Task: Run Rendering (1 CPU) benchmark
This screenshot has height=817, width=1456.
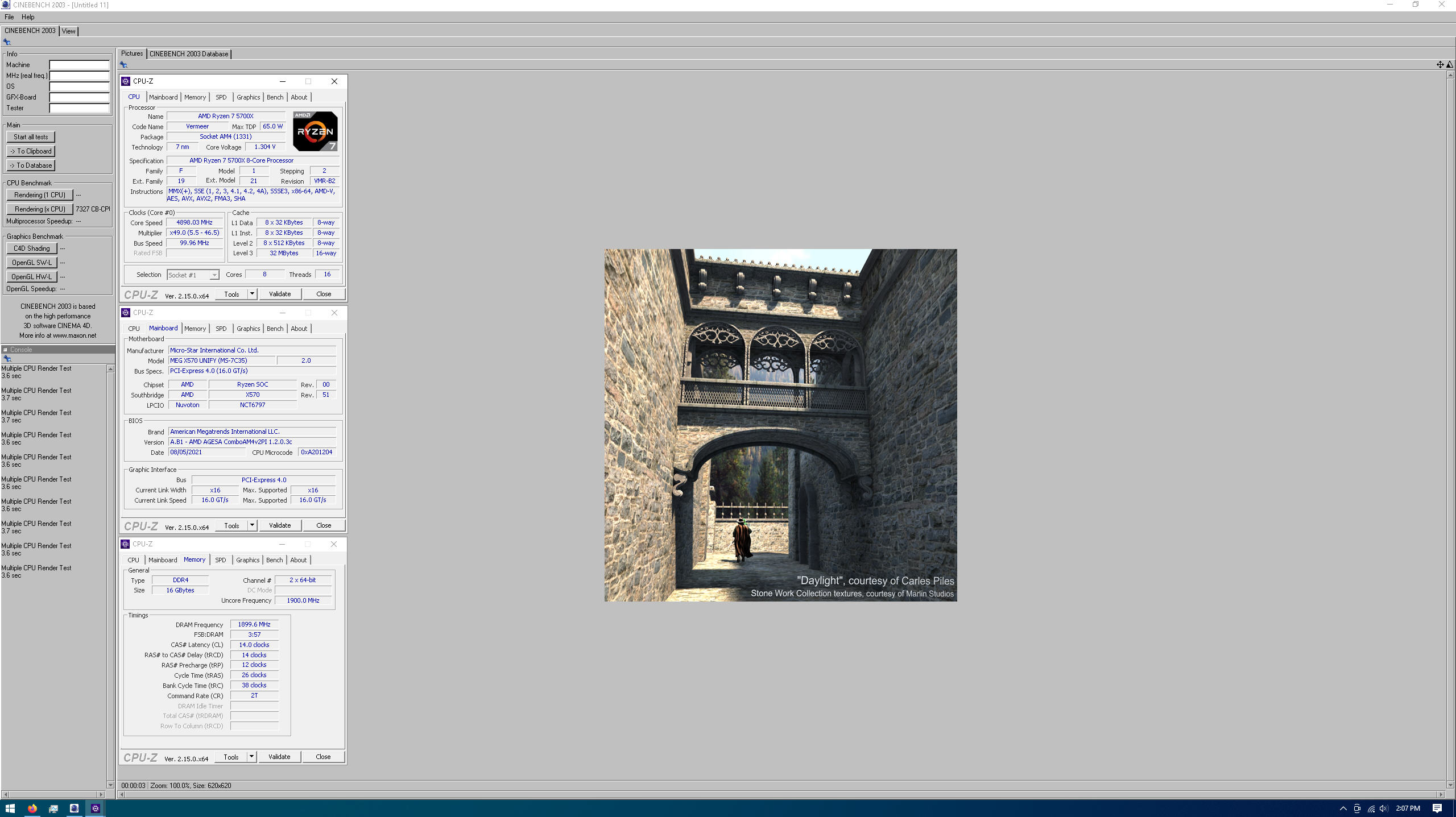Action: [40, 195]
